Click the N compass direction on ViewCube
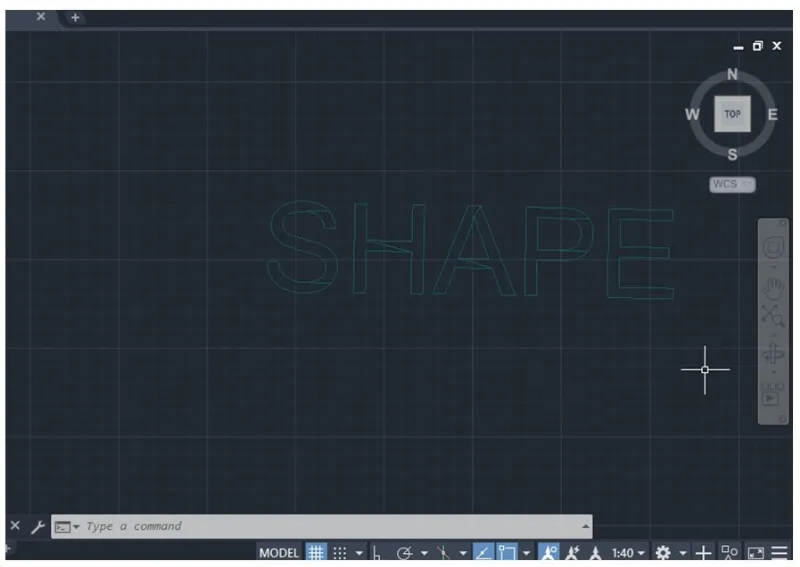The image size is (800, 567). tap(732, 75)
